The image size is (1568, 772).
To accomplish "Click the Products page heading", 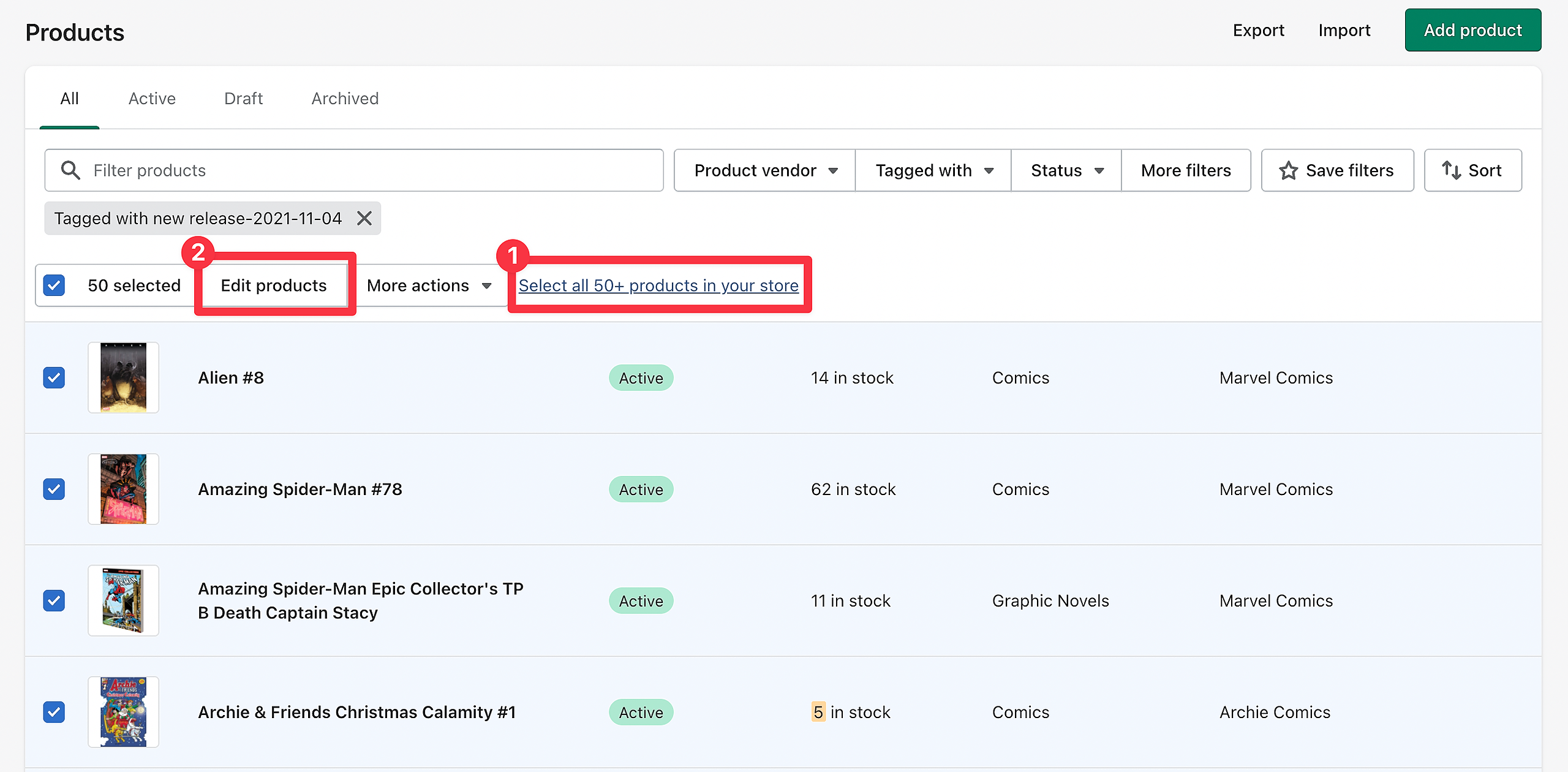I will click(x=75, y=32).
